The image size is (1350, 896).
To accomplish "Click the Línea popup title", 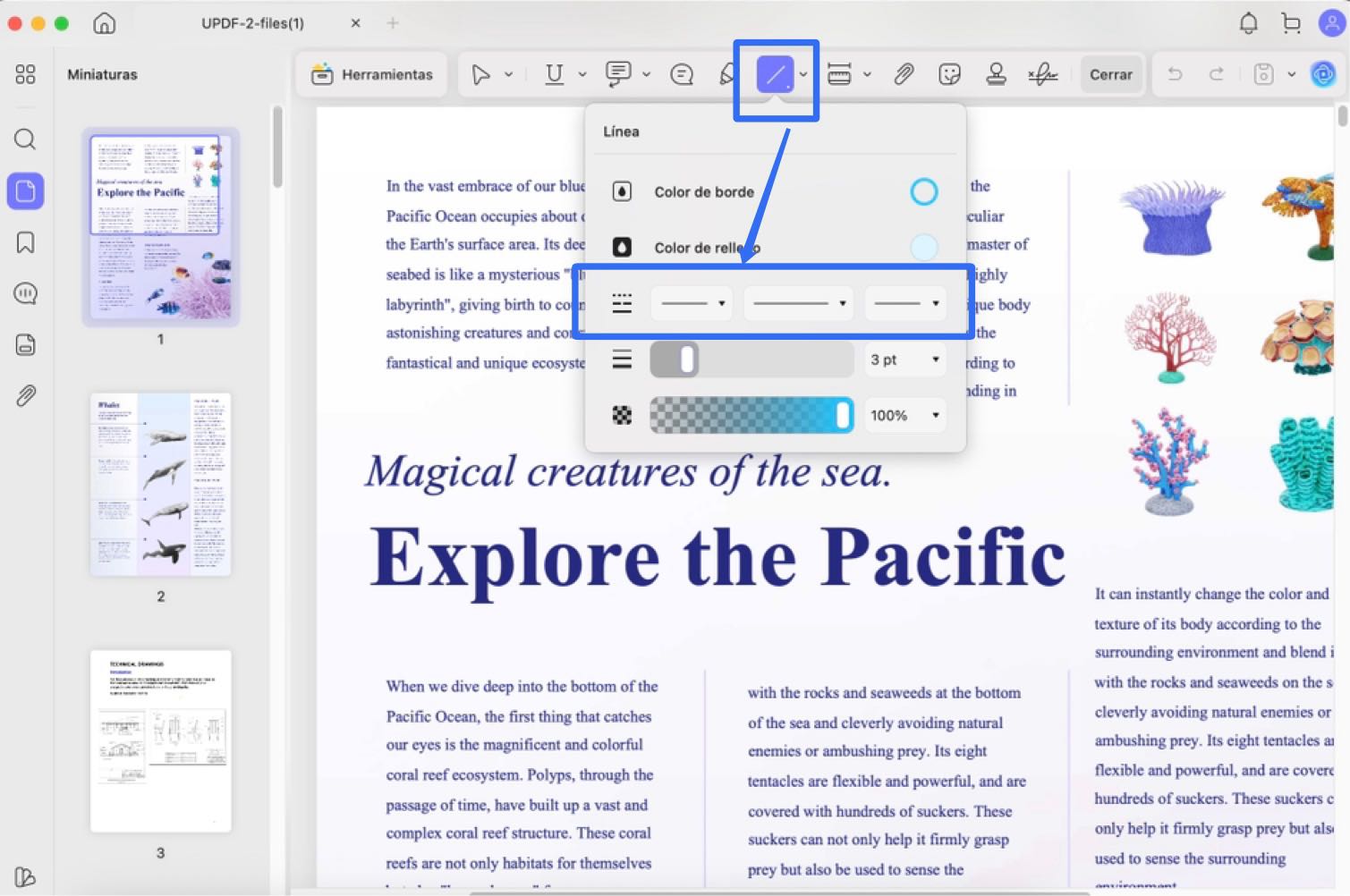I will point(621,131).
